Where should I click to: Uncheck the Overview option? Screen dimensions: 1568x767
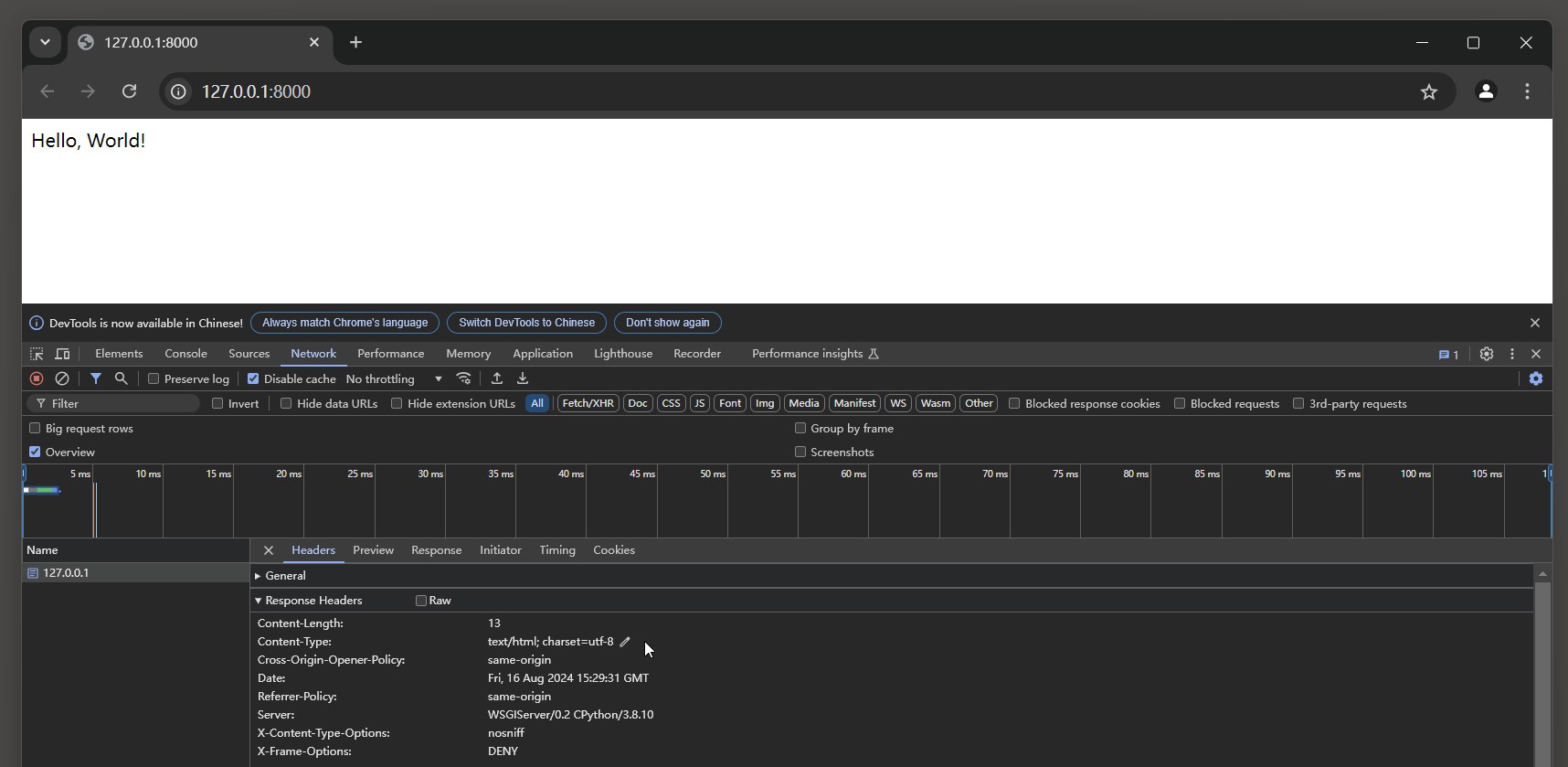click(35, 452)
